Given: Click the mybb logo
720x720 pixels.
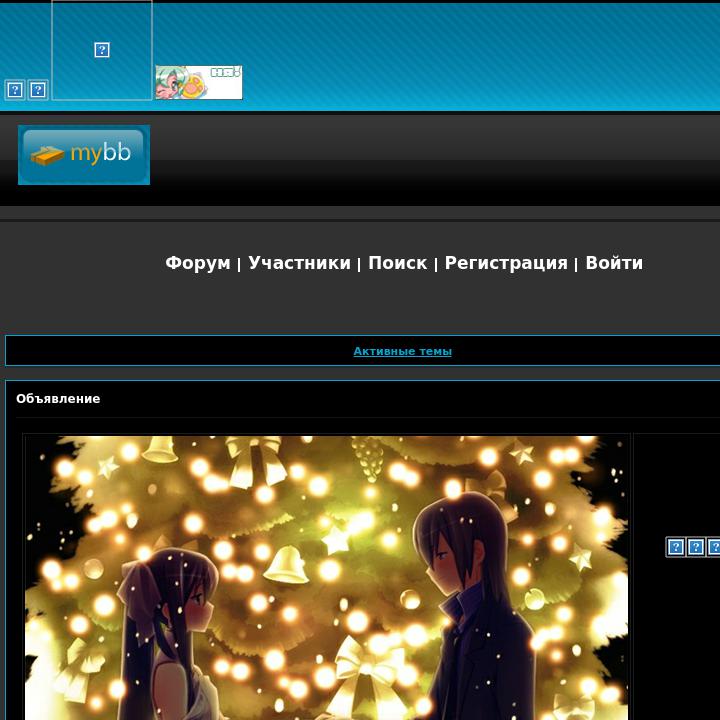Looking at the screenshot, I should click(x=84, y=155).
